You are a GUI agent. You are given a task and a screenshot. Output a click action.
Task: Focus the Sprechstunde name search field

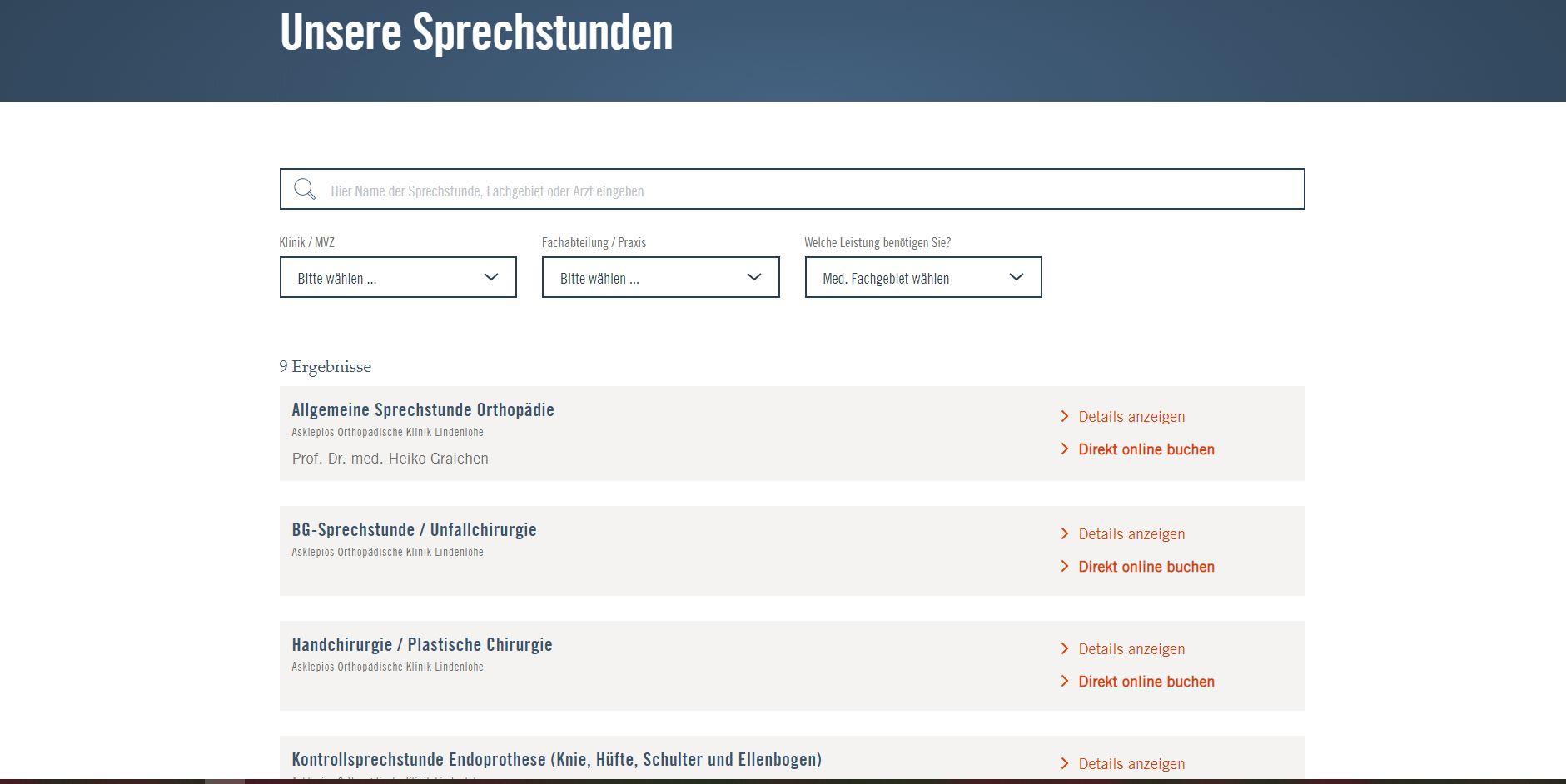point(792,189)
